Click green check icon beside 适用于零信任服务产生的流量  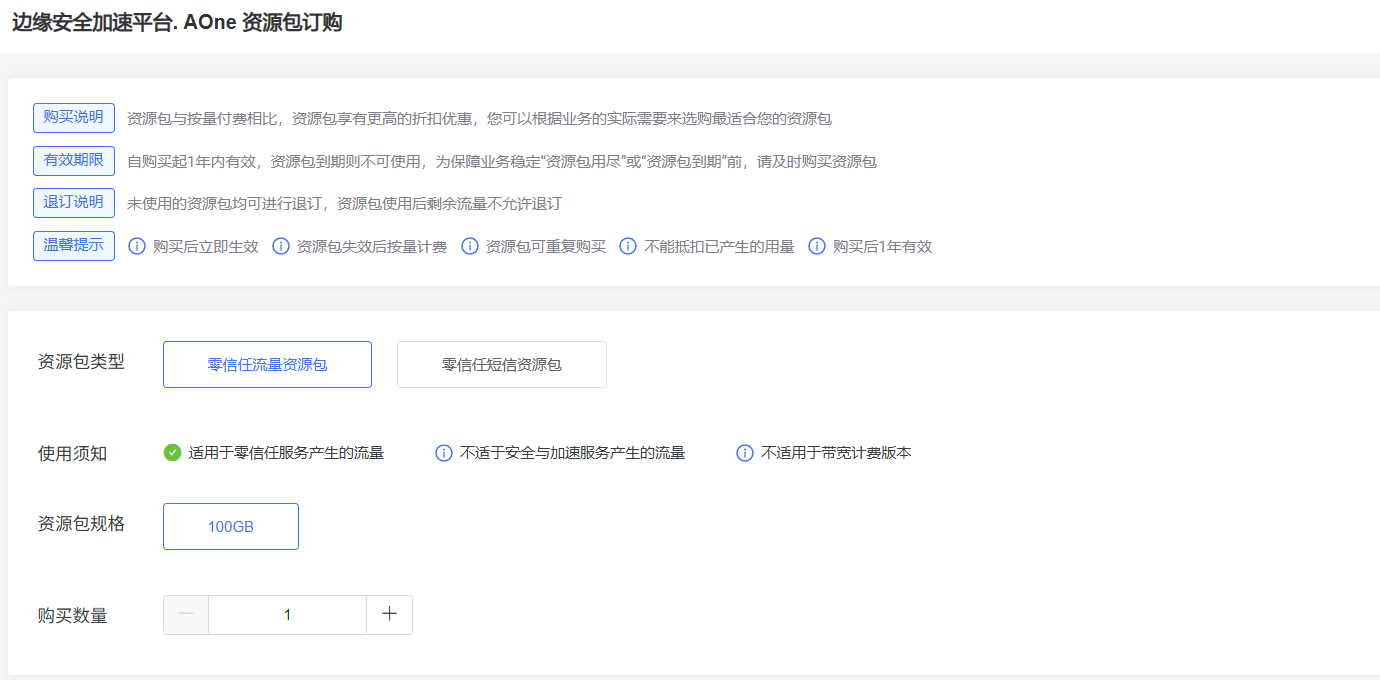tap(172, 453)
